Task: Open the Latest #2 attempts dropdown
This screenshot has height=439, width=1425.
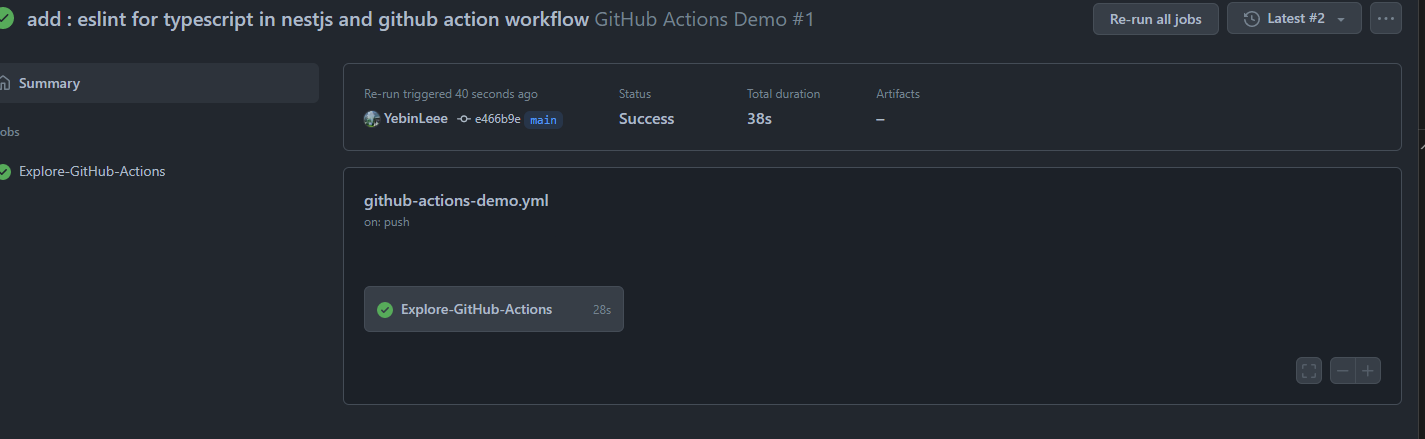Action: 1294,19
